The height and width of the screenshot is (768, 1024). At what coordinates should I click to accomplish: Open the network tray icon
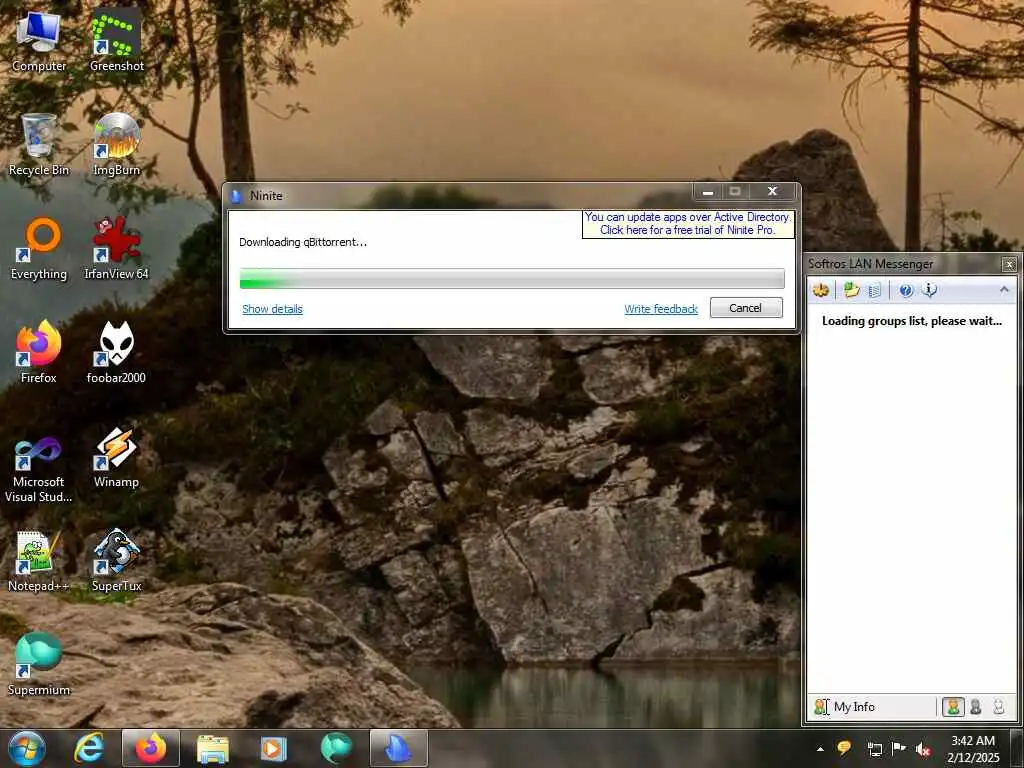coord(874,749)
